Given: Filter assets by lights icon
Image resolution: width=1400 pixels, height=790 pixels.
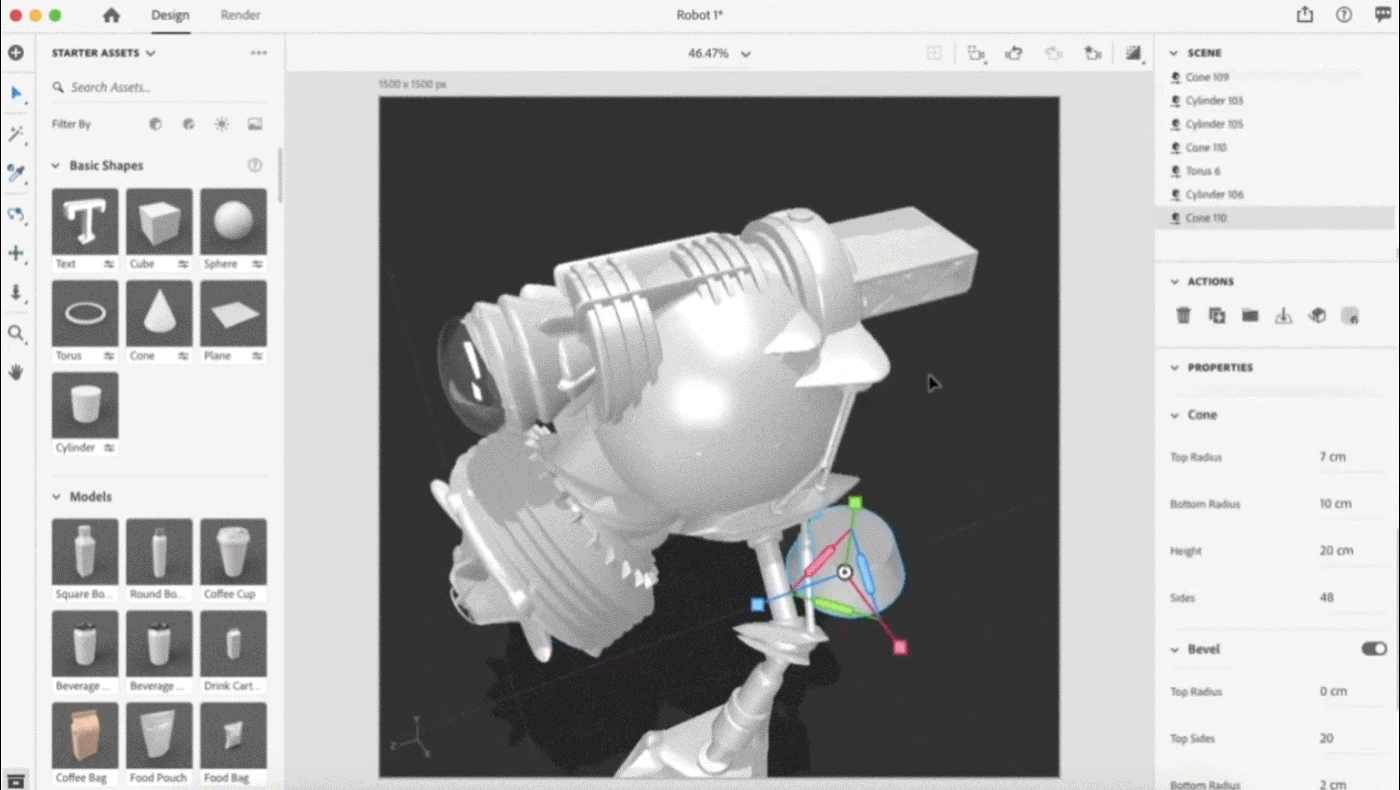Looking at the screenshot, I should [222, 124].
